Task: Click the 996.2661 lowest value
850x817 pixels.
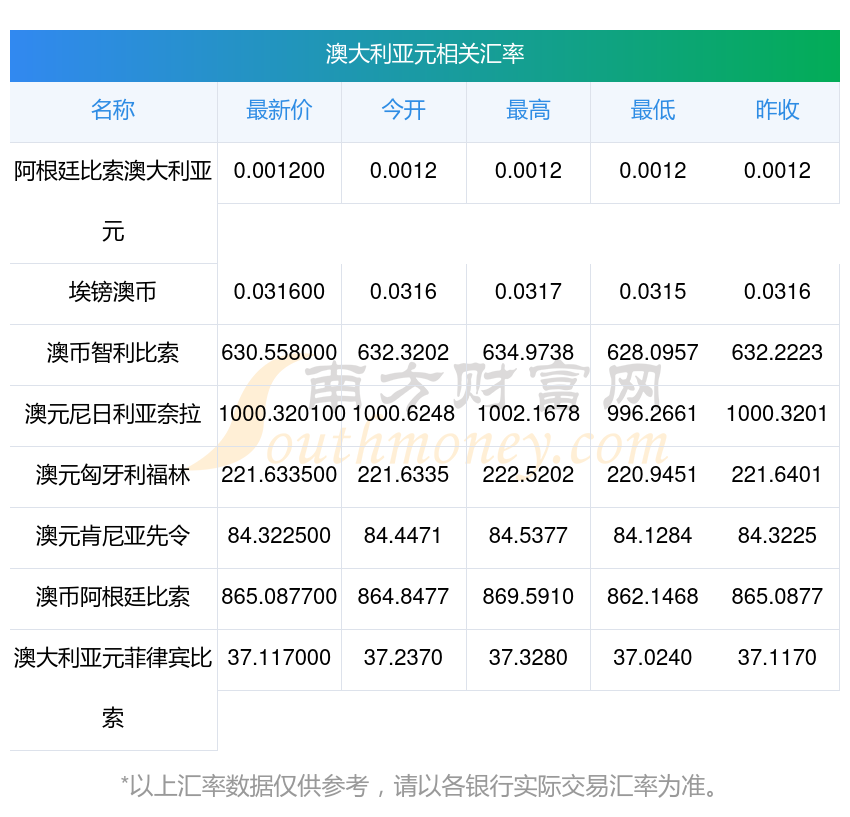Action: (x=652, y=414)
